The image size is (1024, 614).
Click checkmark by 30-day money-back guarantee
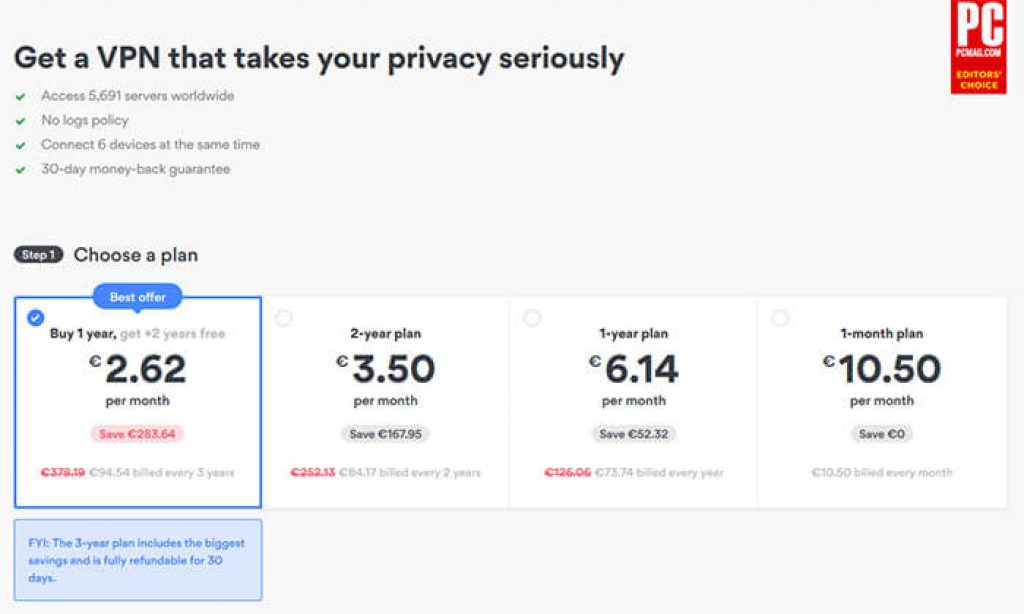click(x=21, y=170)
